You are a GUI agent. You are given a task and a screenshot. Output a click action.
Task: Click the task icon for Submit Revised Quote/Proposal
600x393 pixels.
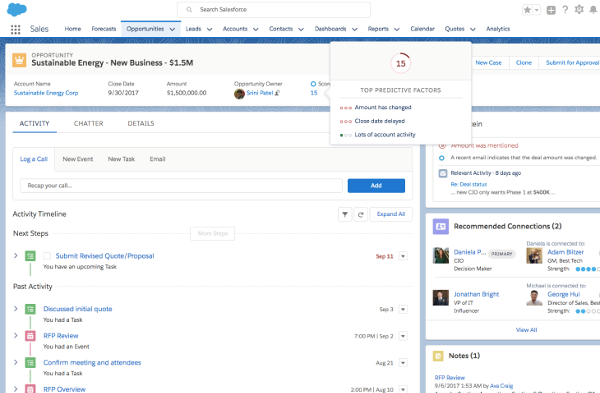[x=30, y=256]
